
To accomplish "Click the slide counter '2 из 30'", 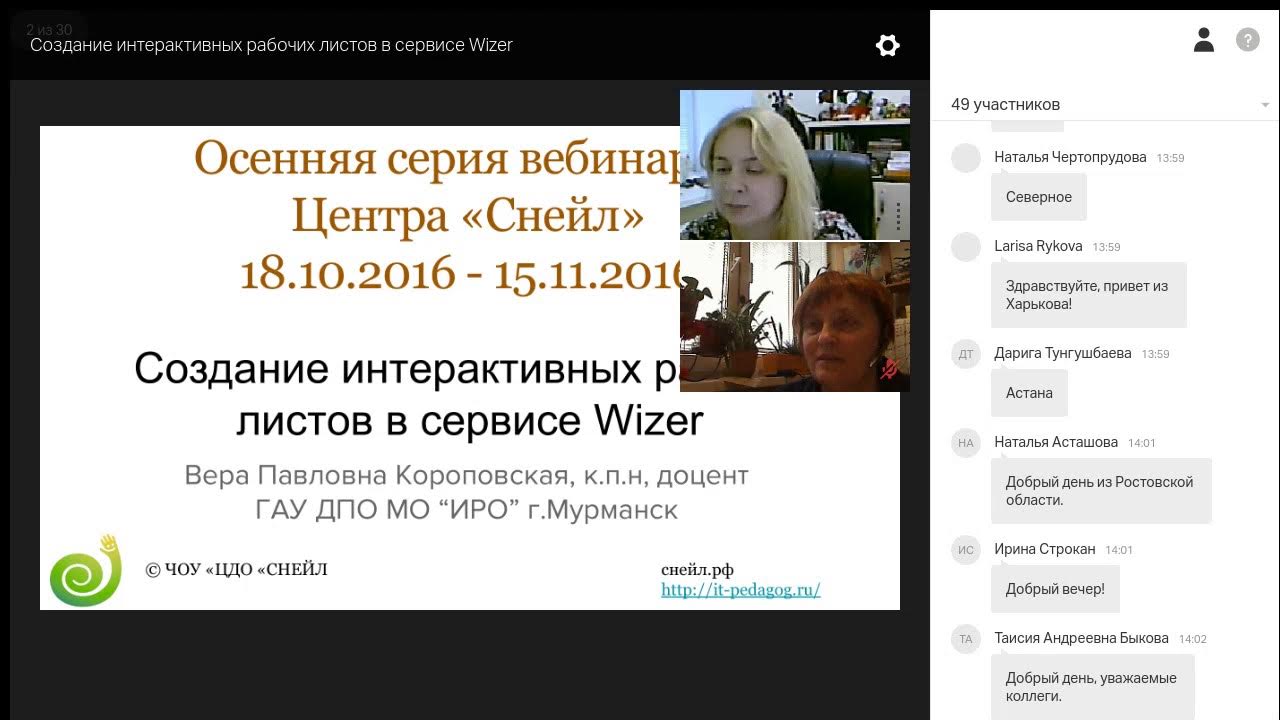I will [x=49, y=30].
